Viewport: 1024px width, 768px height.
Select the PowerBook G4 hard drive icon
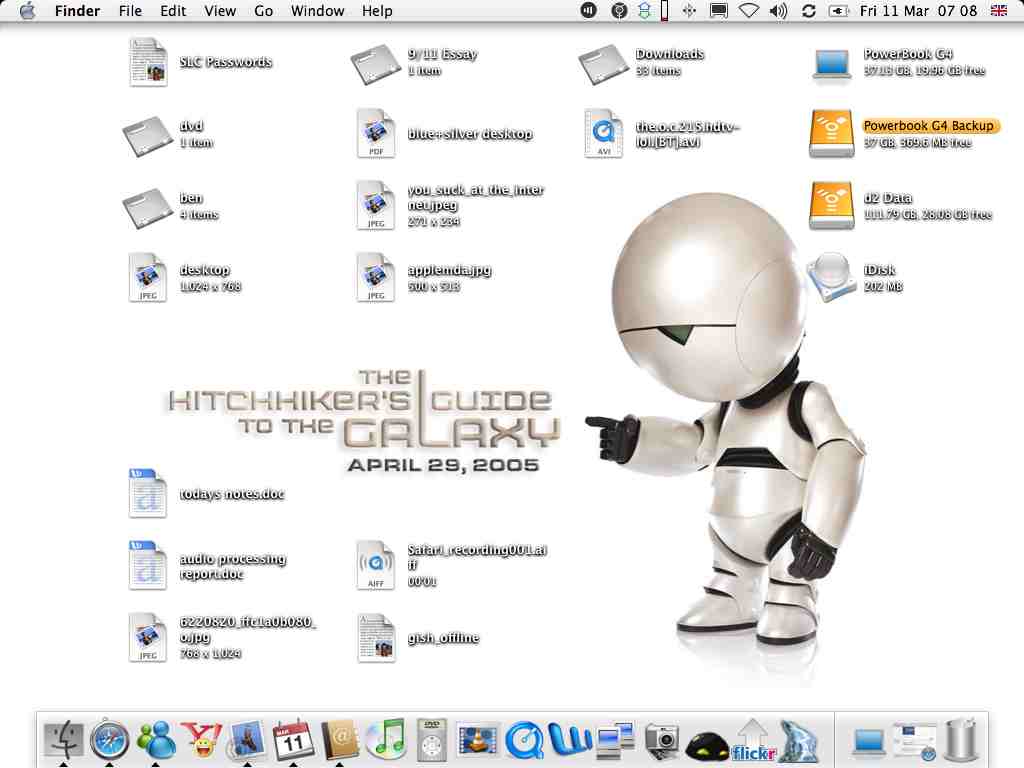tap(831, 63)
